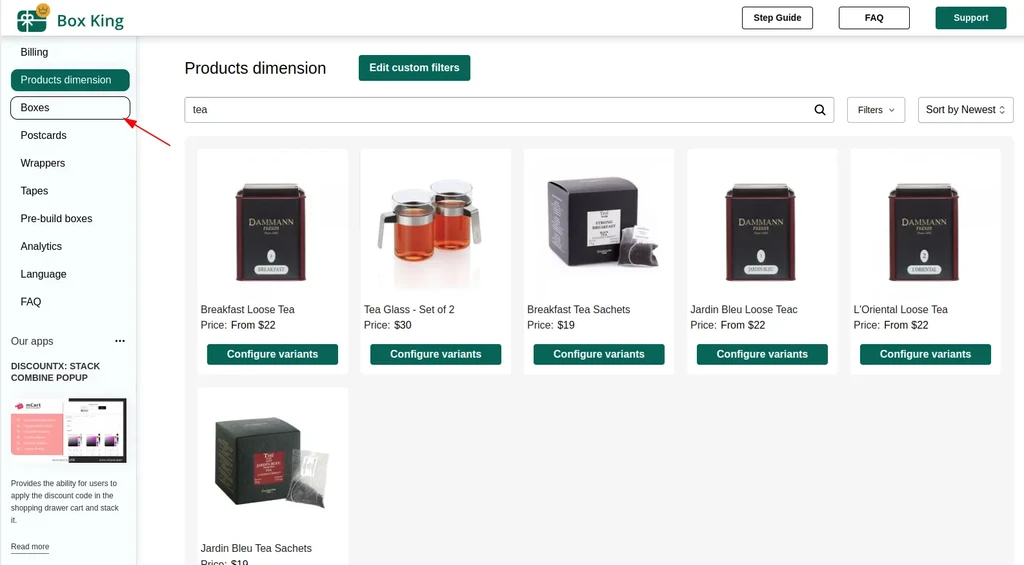Click the Box King logo icon
The image size is (1024, 565).
pos(32,18)
